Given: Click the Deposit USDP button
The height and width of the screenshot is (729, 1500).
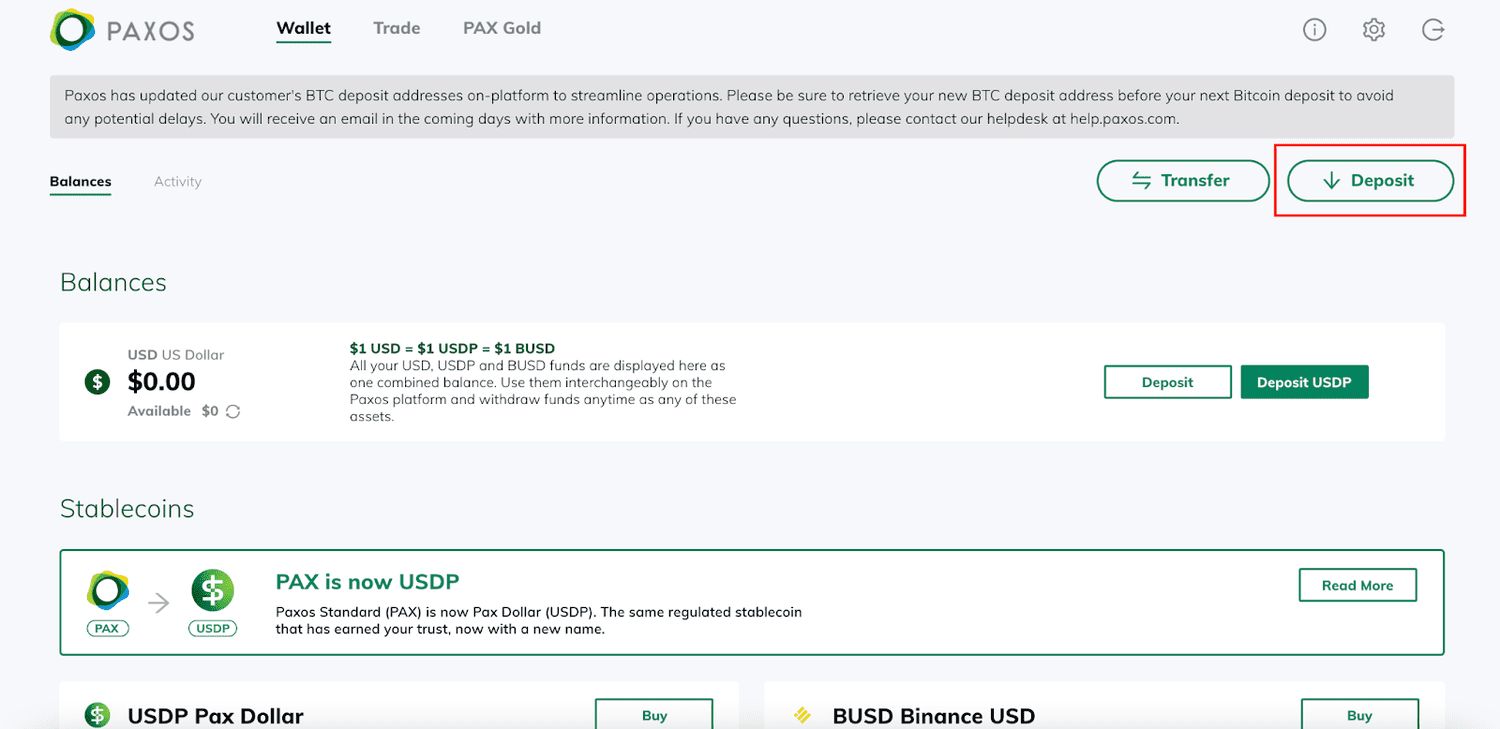Looking at the screenshot, I should [x=1304, y=382].
